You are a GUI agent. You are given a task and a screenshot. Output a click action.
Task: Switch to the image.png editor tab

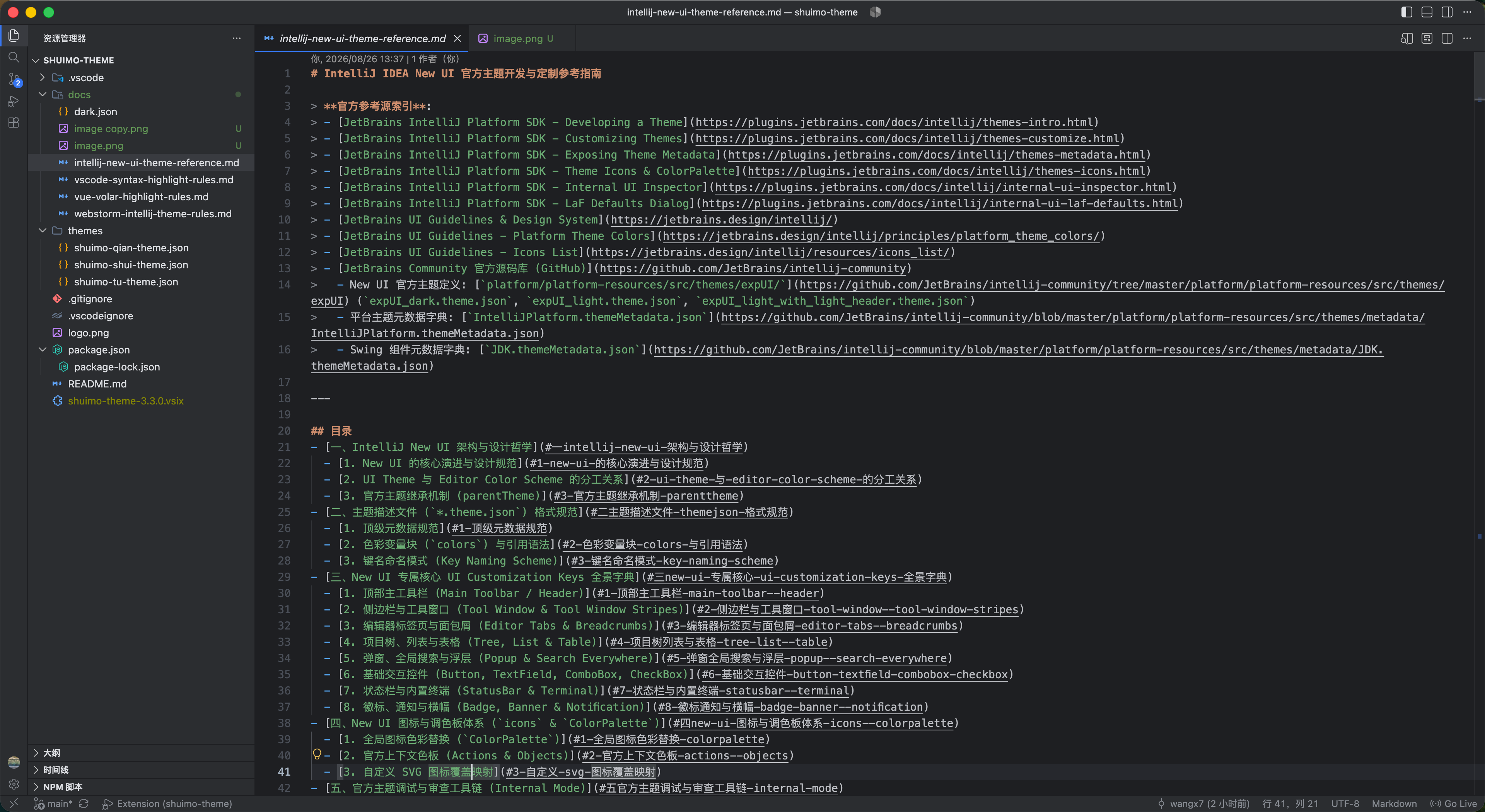point(522,39)
